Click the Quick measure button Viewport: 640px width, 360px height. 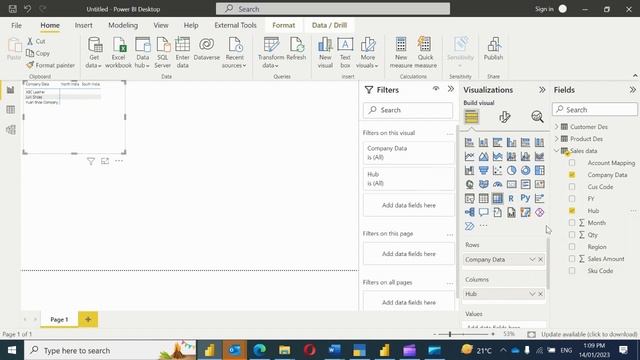tap(425, 53)
